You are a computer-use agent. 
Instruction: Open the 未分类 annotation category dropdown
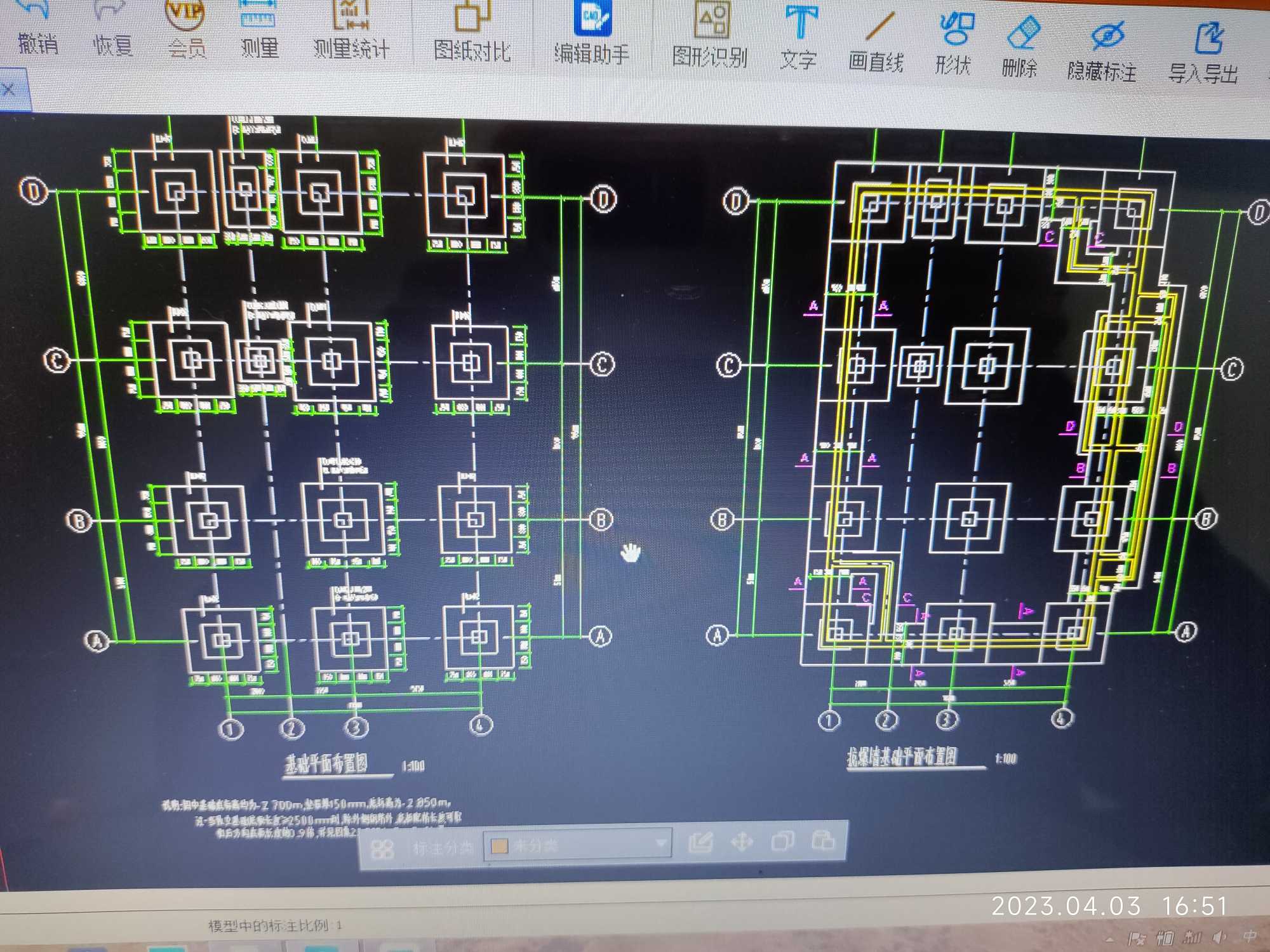[x=577, y=845]
